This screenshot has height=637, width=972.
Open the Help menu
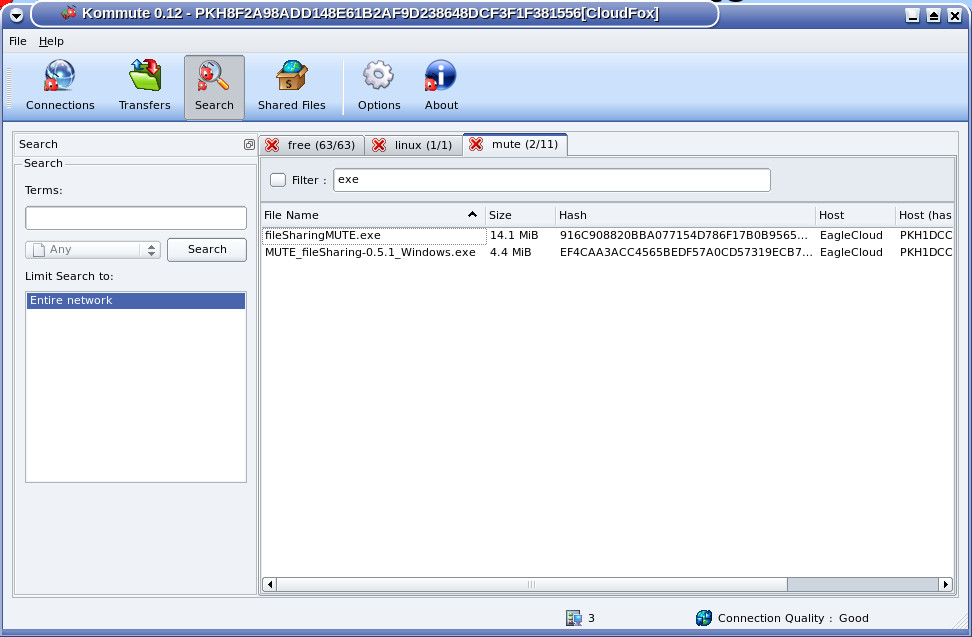pyautogui.click(x=51, y=42)
